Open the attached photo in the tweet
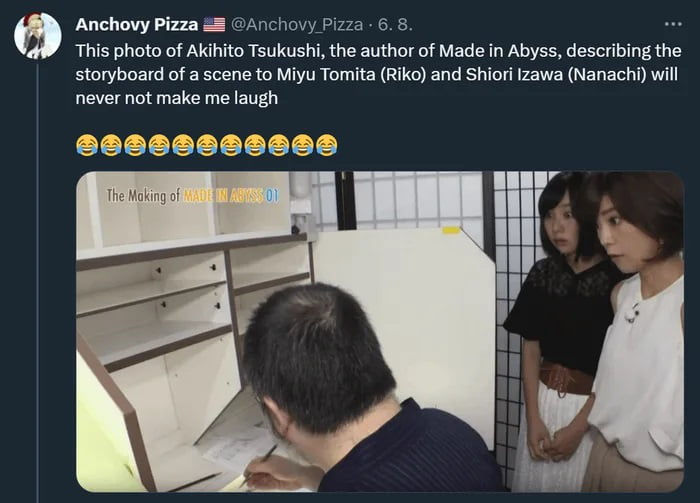 (380, 332)
